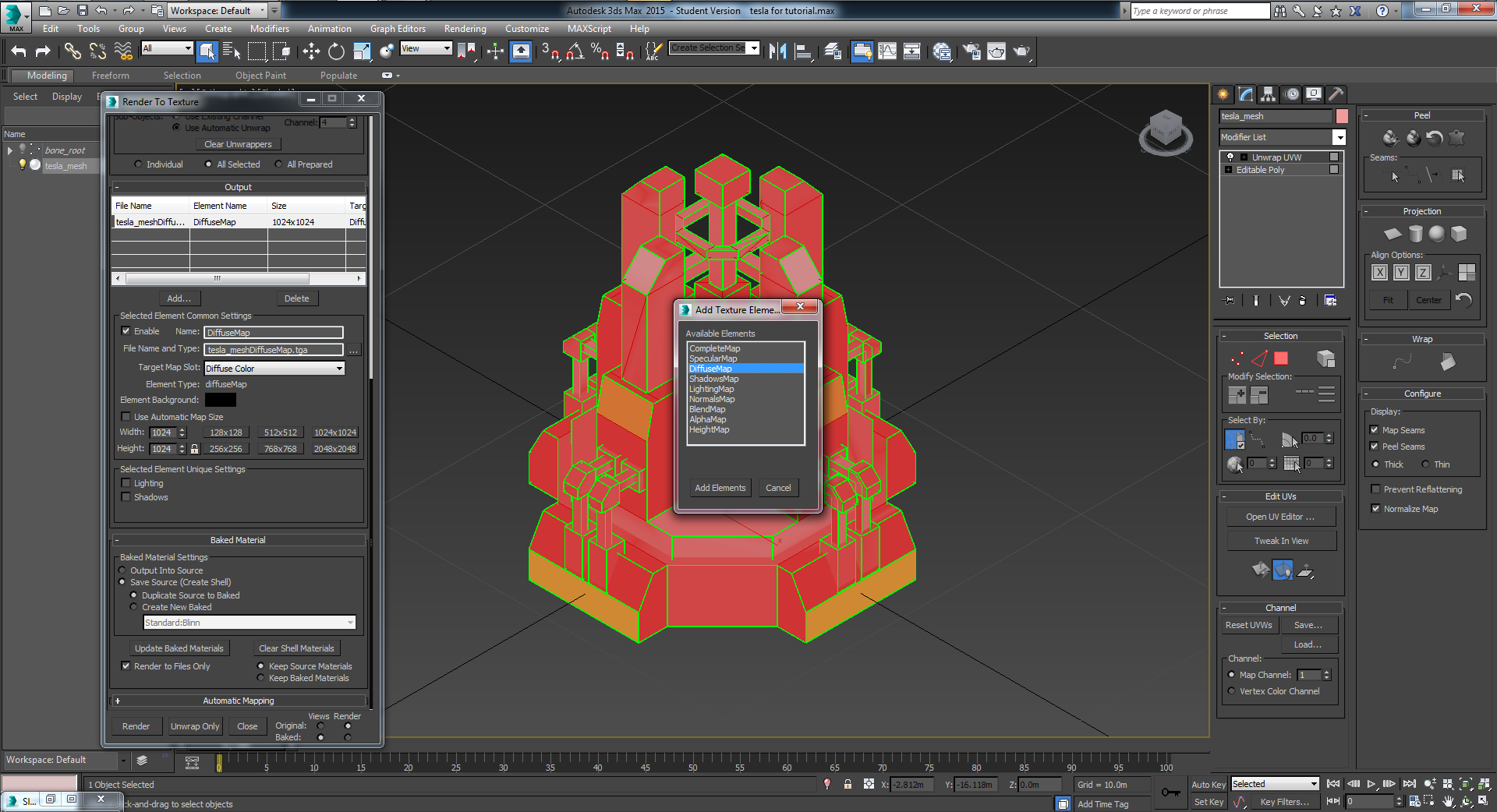Click the timeline frame slider handle

coord(219,764)
